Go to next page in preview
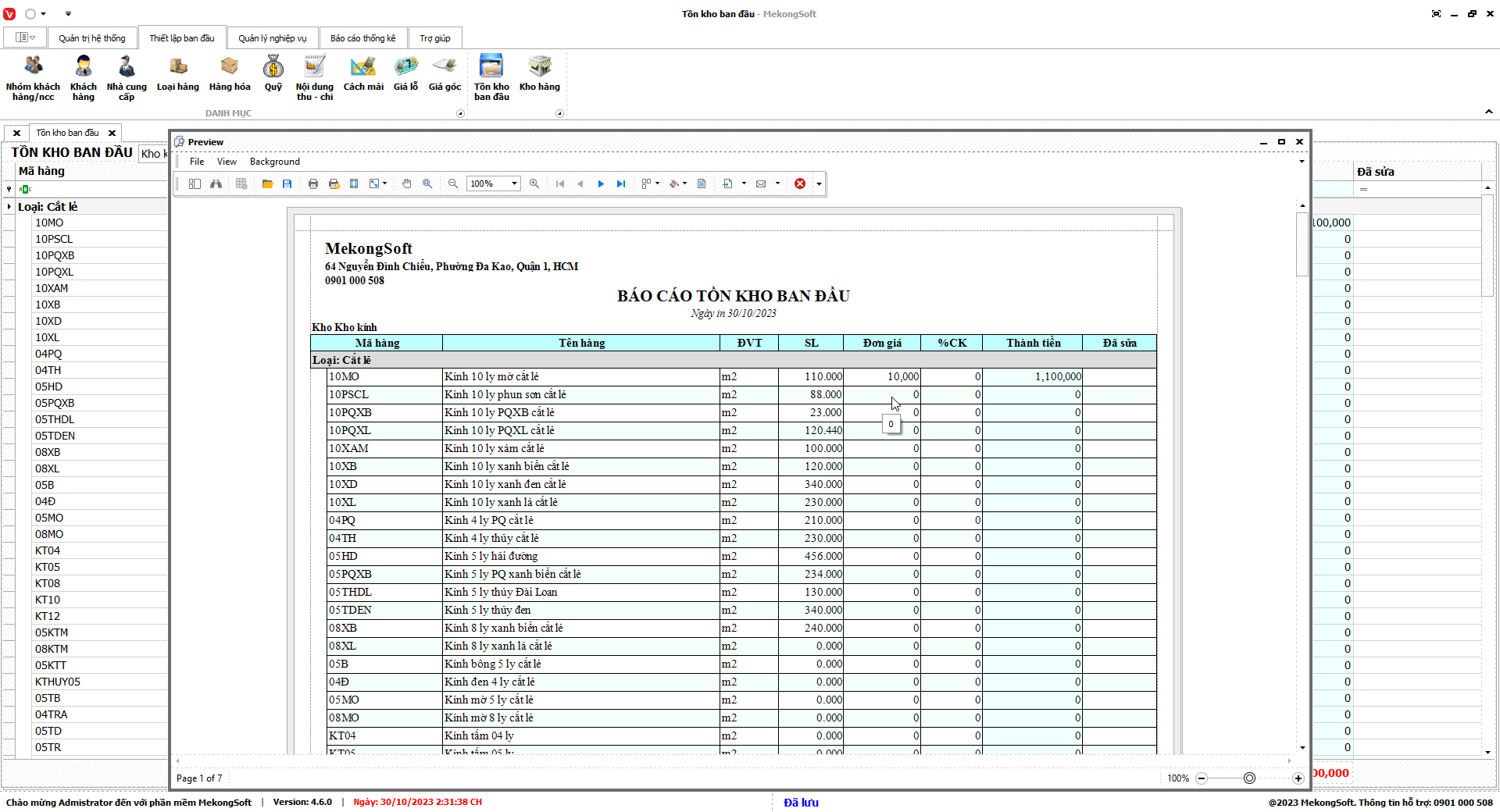1500x812 pixels. (x=601, y=183)
